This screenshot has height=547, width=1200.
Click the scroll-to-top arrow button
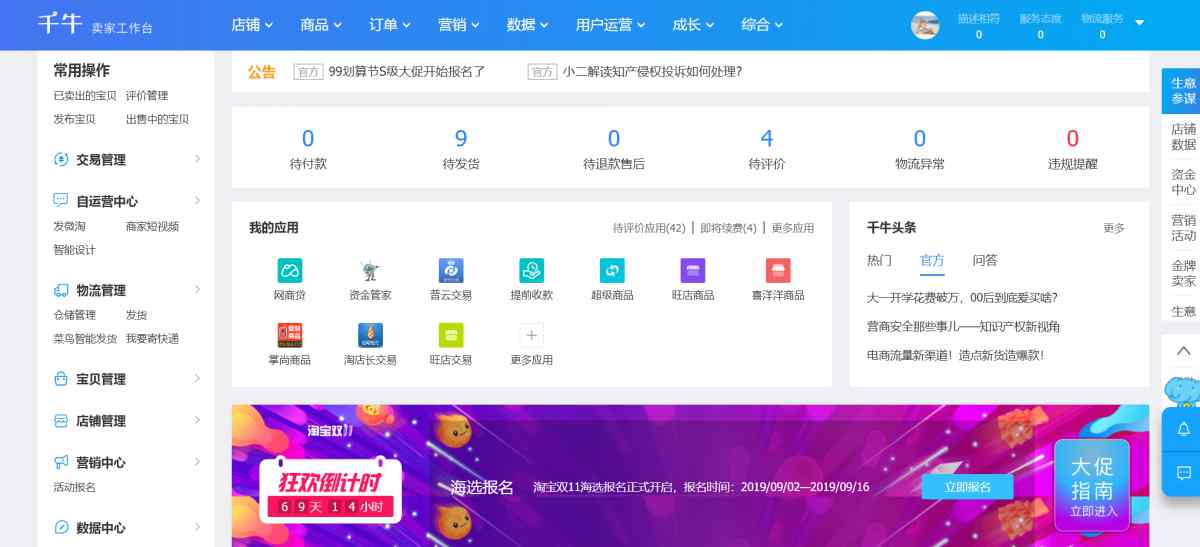pyautogui.click(x=1183, y=351)
